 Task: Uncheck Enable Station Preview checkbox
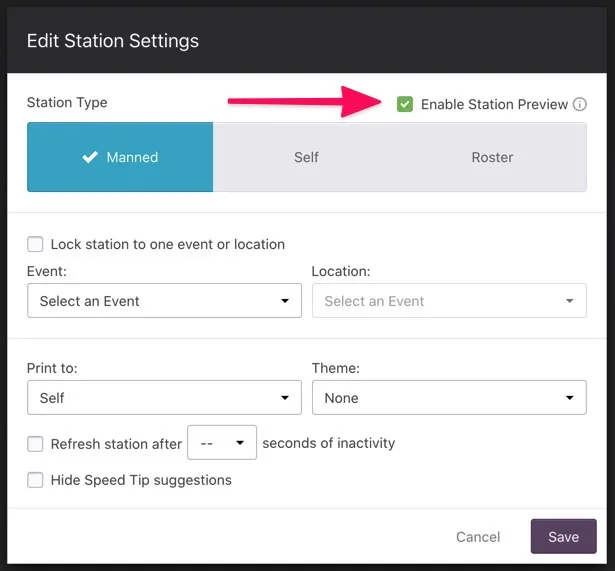point(405,104)
